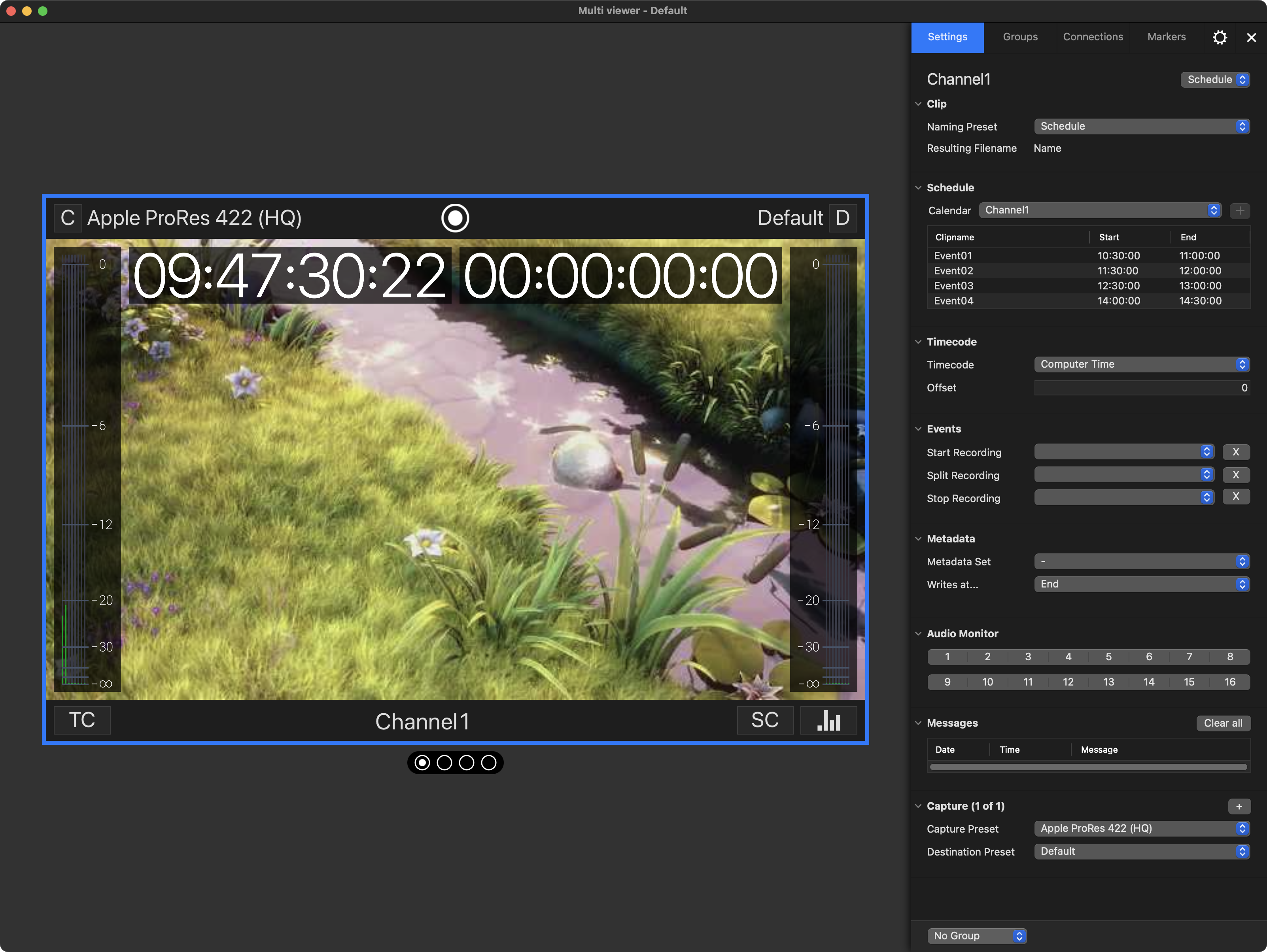1267x952 pixels.
Task: Switch to the Connections tab
Action: [1093, 37]
